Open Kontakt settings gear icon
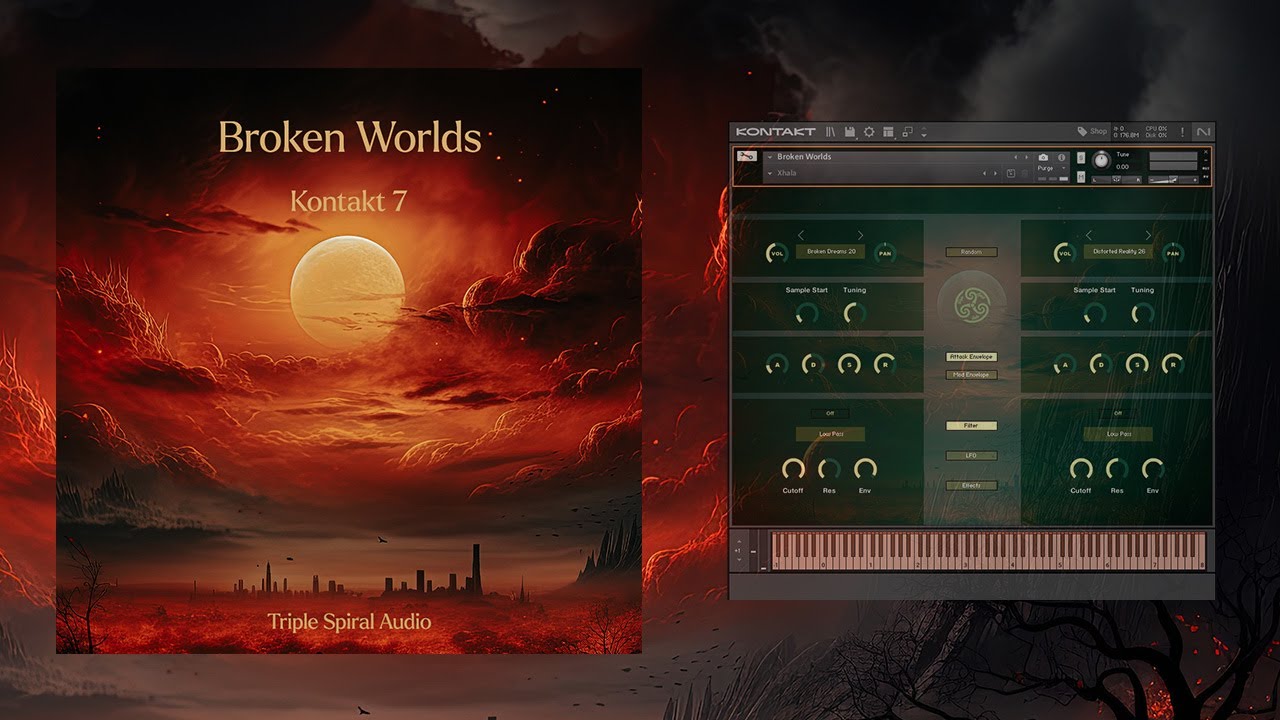Screen dimensions: 1280x720 (x=869, y=132)
